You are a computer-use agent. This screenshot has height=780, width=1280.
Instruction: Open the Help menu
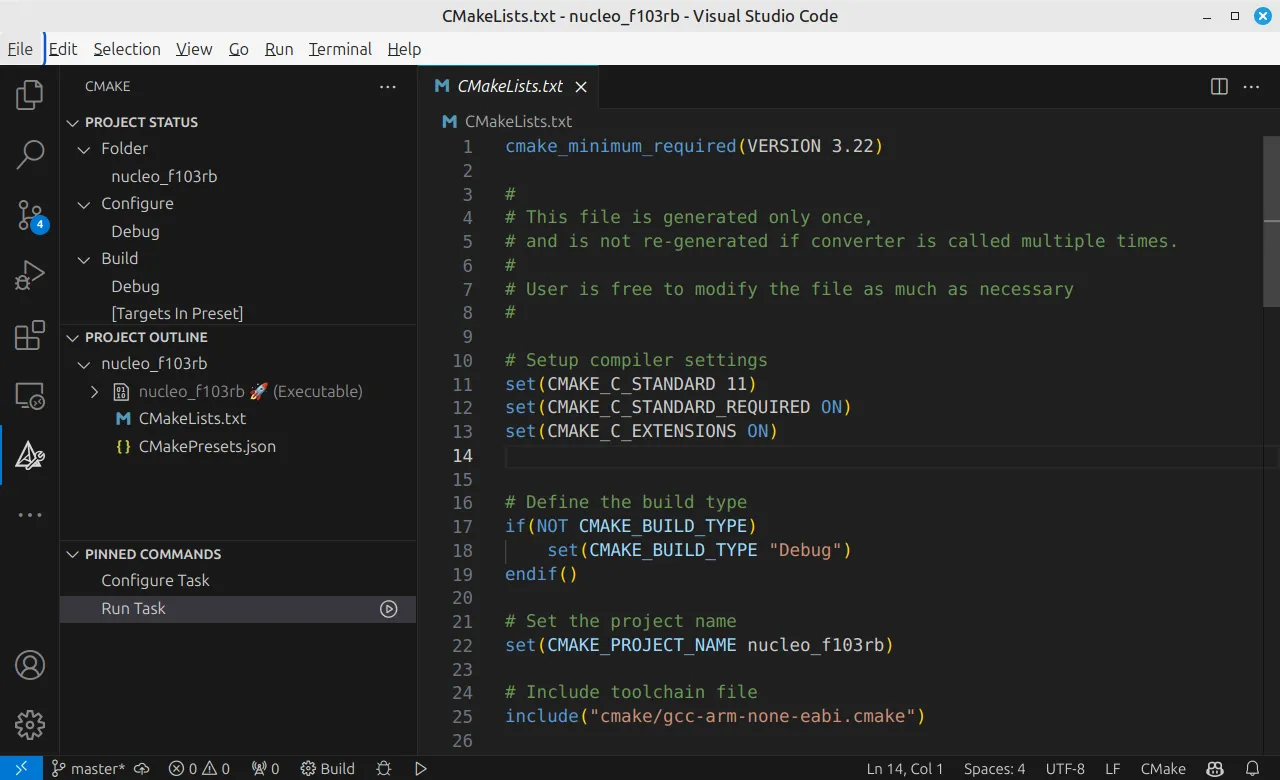point(404,49)
